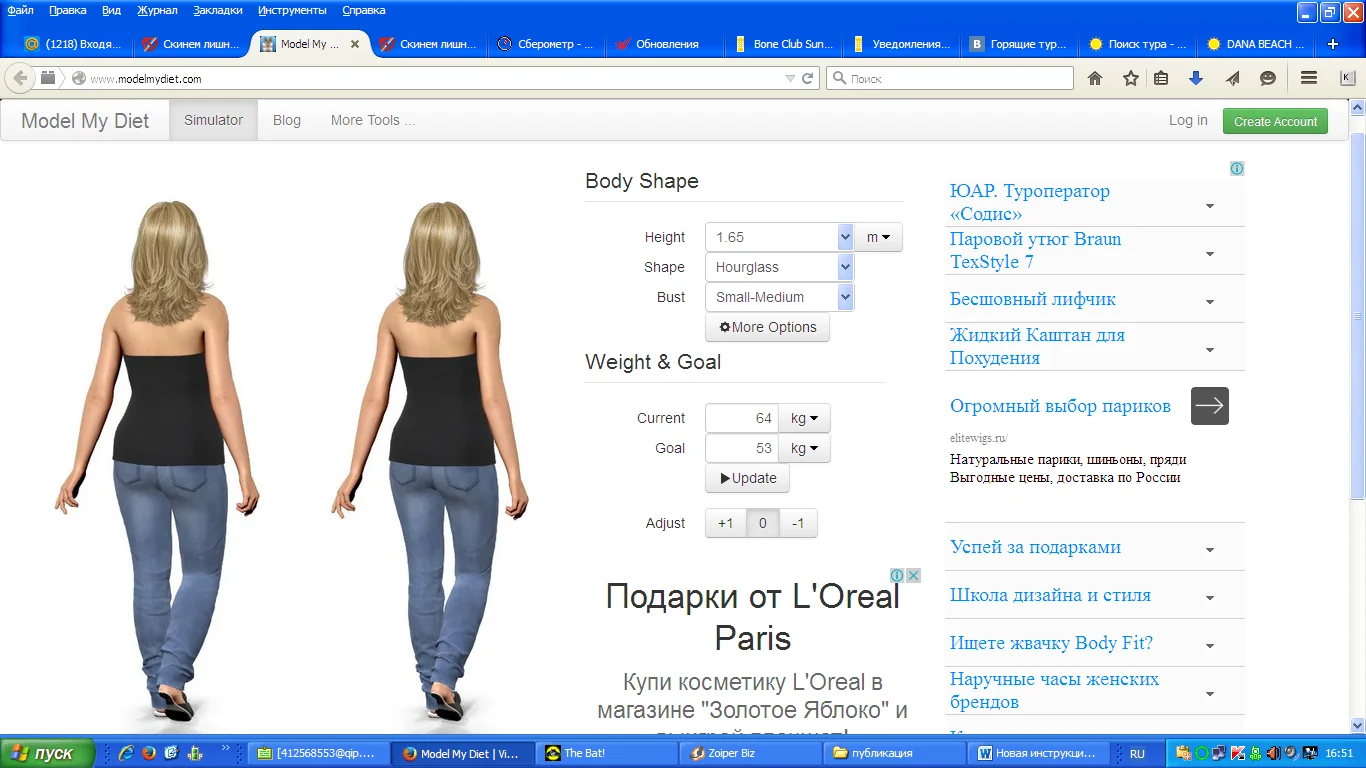The image size is (1366, 768).
Task: Change the Current weight unit kg
Action: [804, 418]
